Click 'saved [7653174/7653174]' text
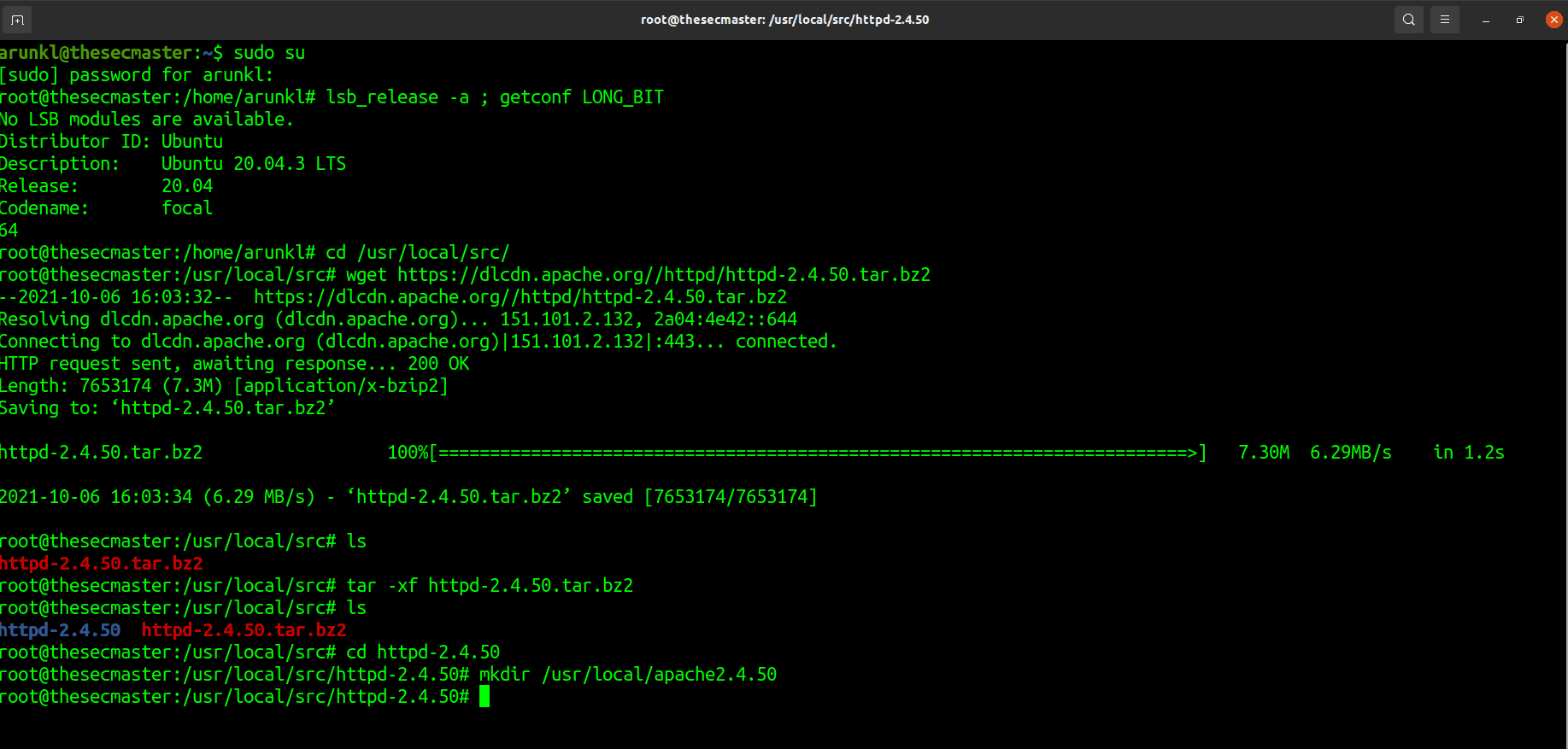 (x=700, y=497)
